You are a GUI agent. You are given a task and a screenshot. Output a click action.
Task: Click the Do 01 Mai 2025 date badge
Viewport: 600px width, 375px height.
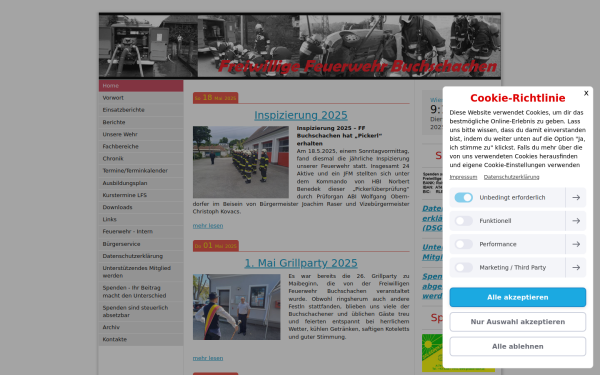click(x=215, y=246)
